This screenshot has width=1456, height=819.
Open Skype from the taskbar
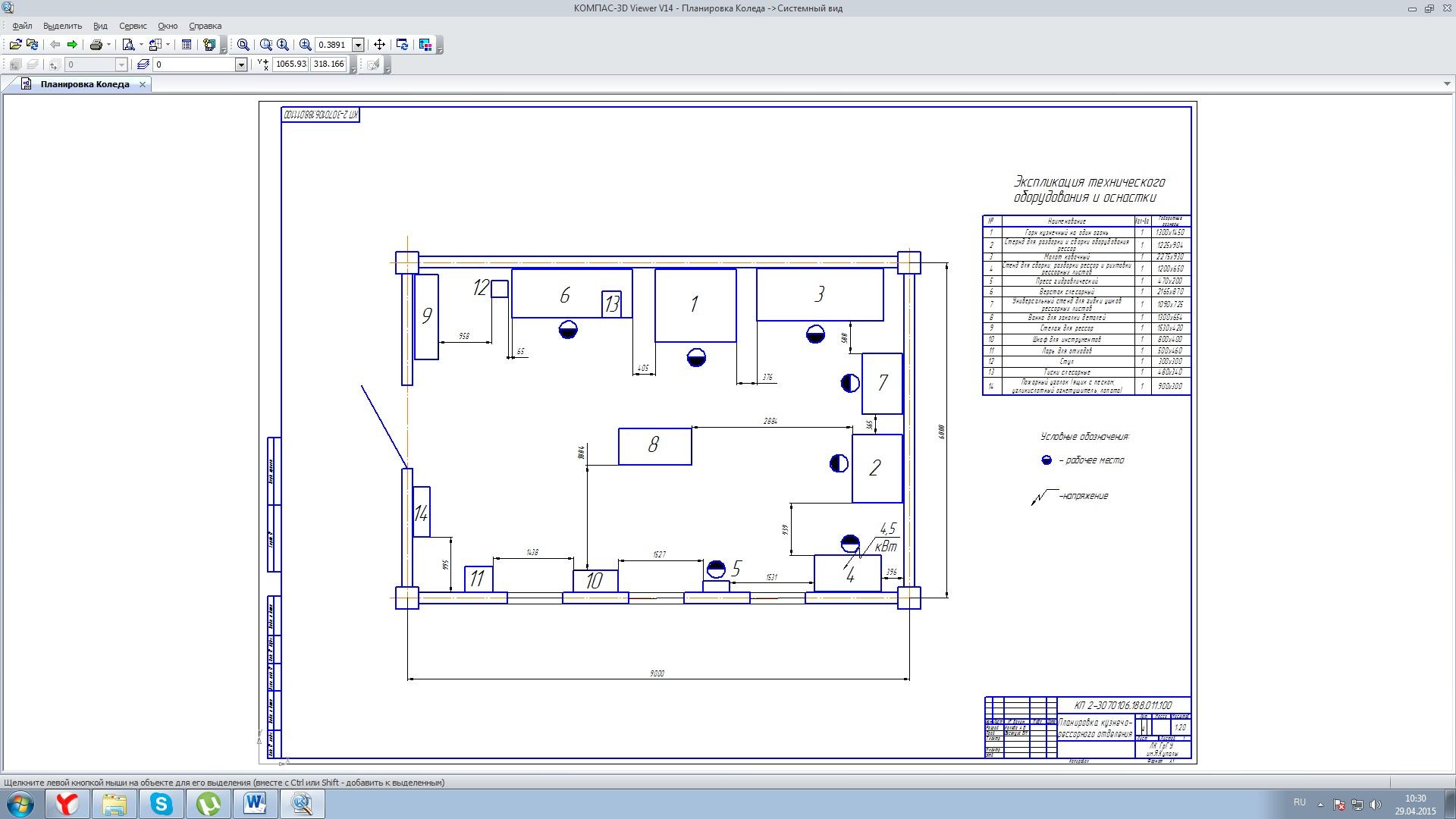click(161, 804)
